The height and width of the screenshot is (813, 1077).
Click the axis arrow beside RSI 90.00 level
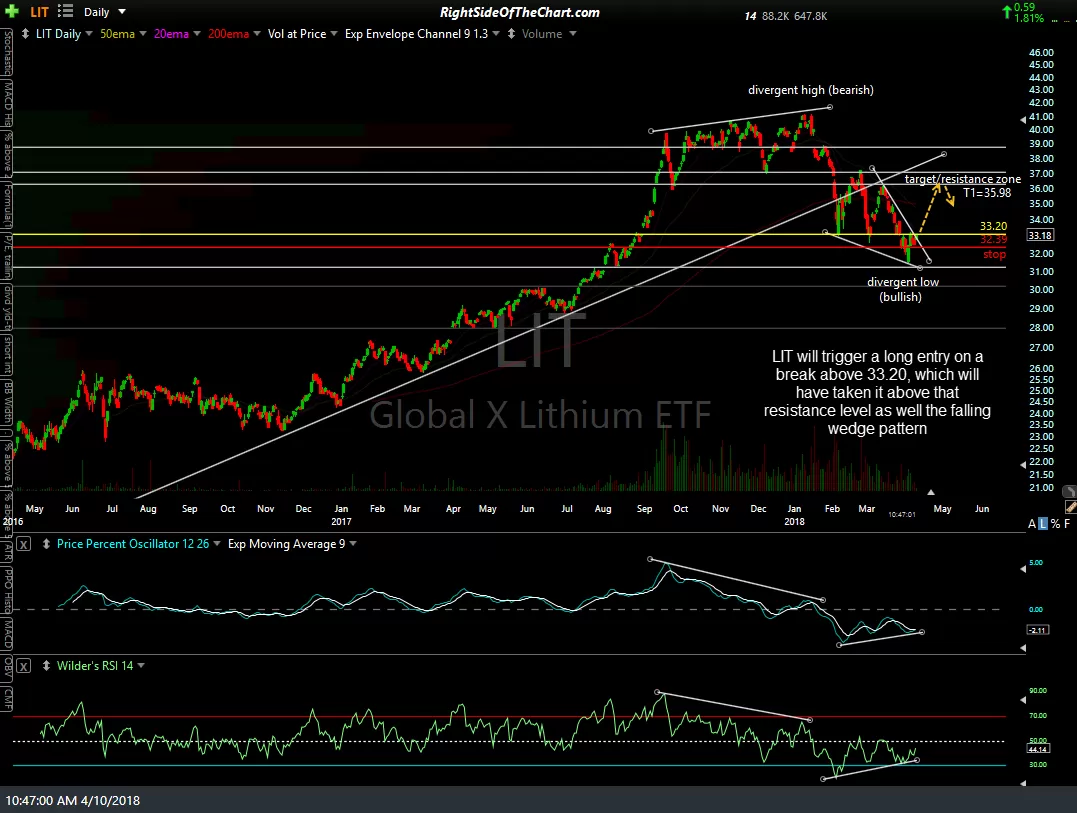(1023, 700)
